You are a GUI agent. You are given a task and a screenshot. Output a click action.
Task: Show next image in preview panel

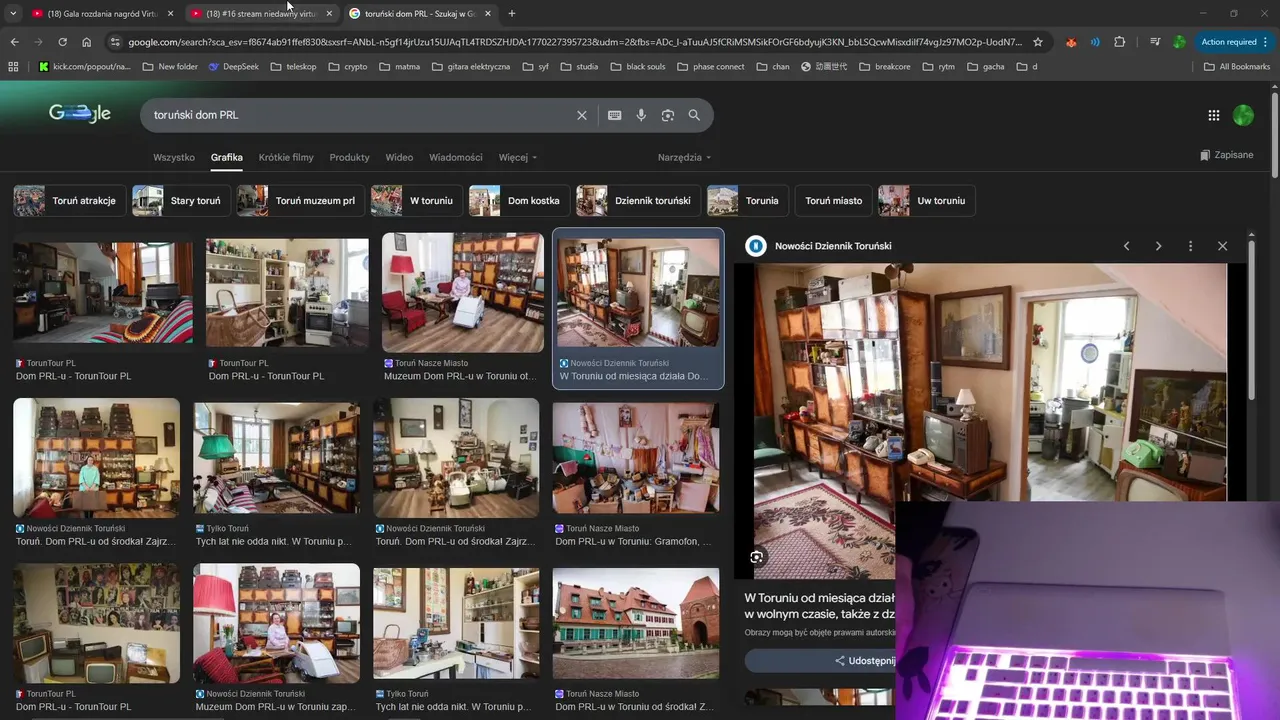[x=1158, y=246]
